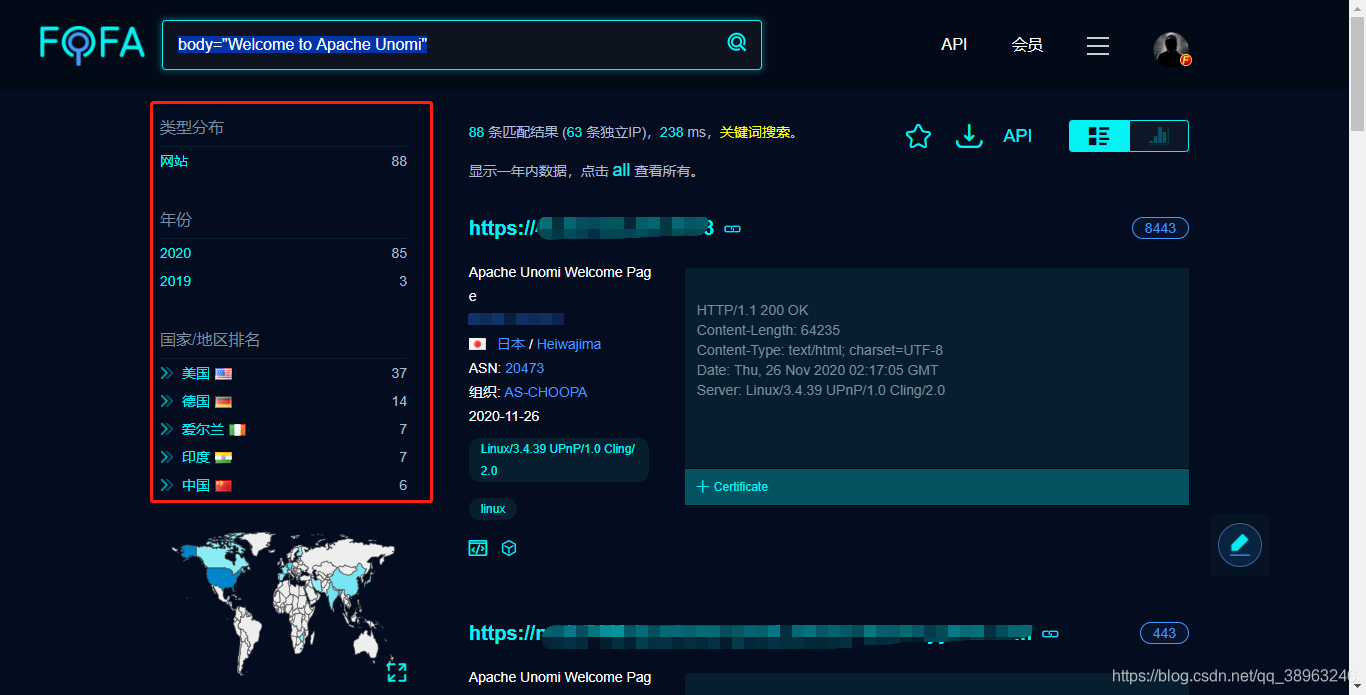Viewport: 1366px width, 695px height.
Task: Open the Heiwajima city link
Action: pyautogui.click(x=569, y=344)
